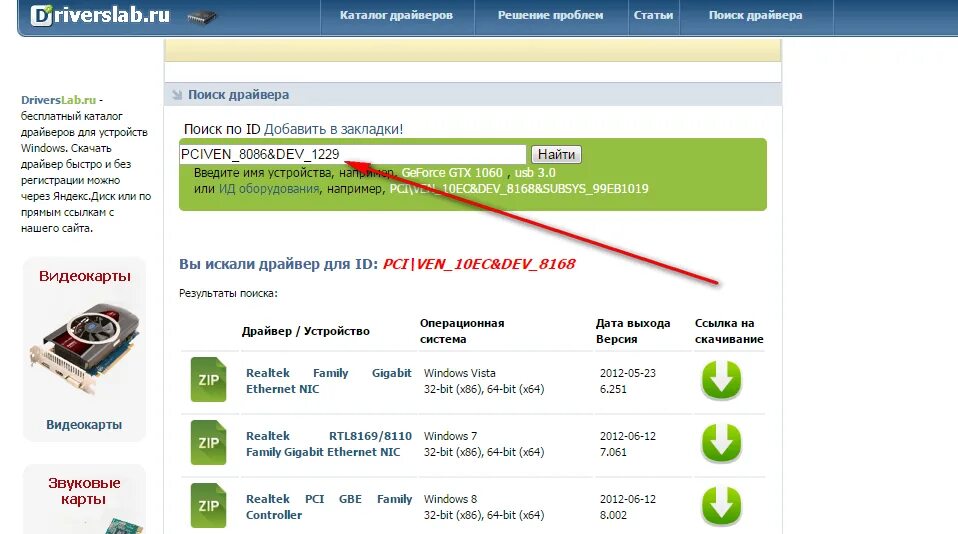Open Realtek RTL8169/8110 Family Gigabit Ethernet link
Viewport: 958px width, 534px height.
pyautogui.click(x=329, y=444)
